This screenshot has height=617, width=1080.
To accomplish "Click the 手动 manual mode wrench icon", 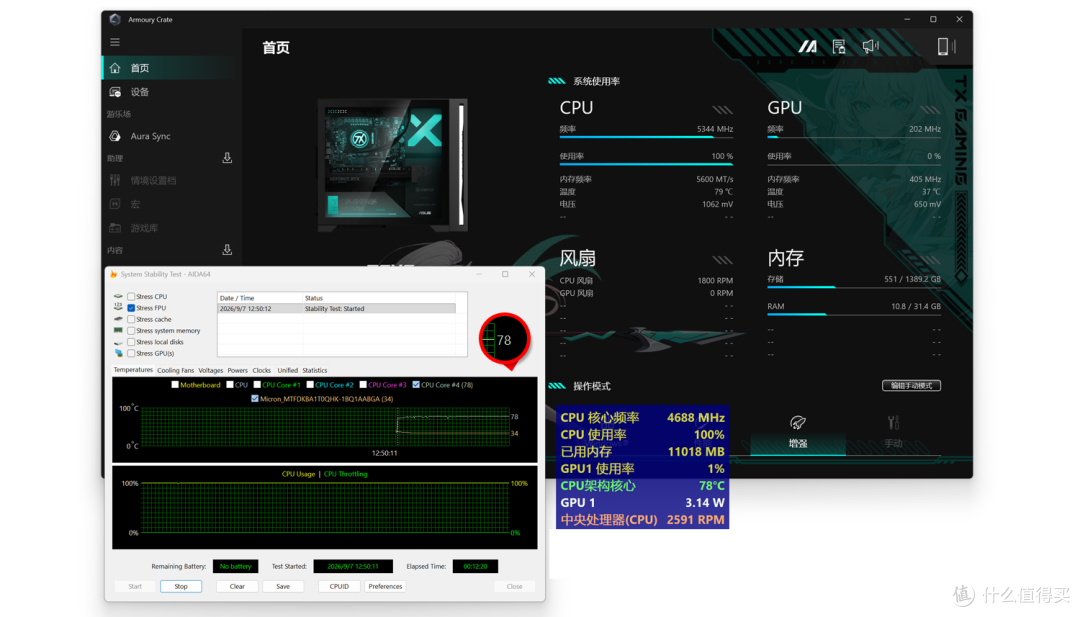I will (x=893, y=422).
